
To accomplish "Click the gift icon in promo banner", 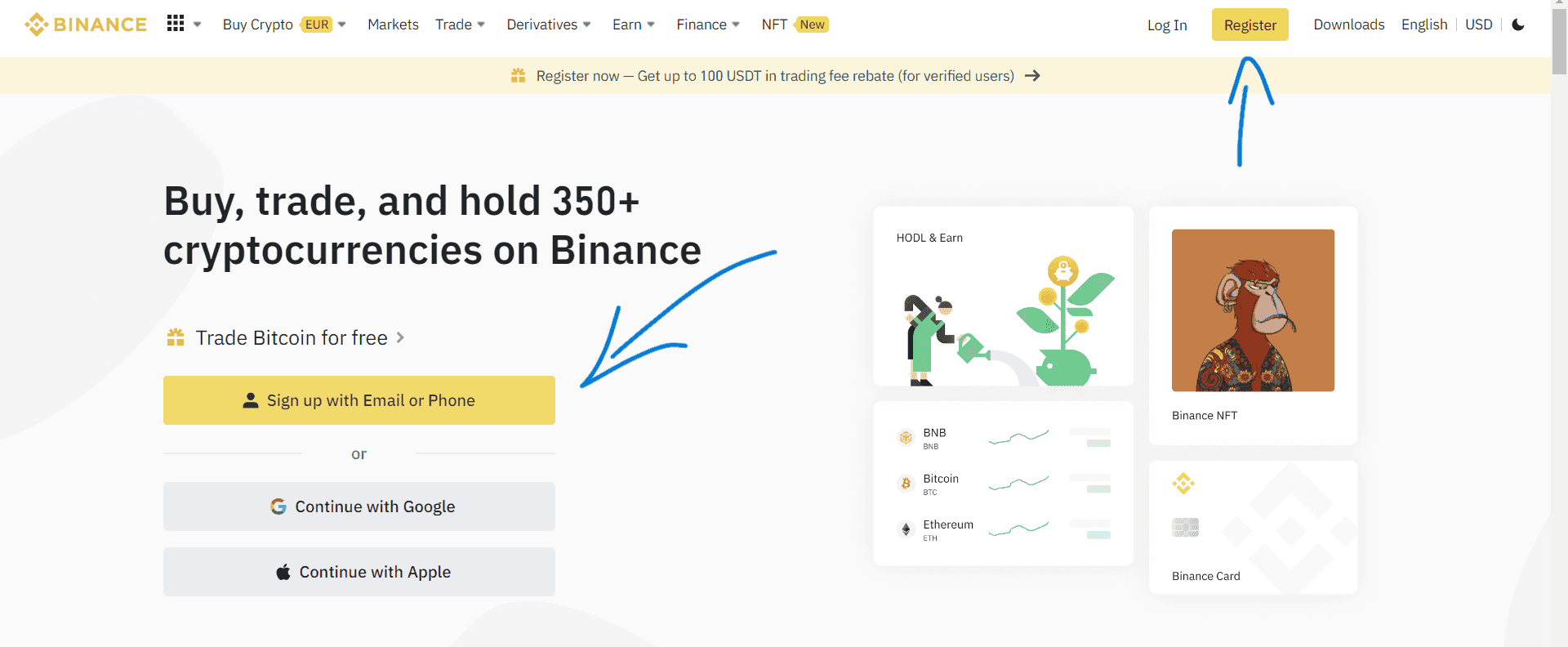I will (x=518, y=76).
